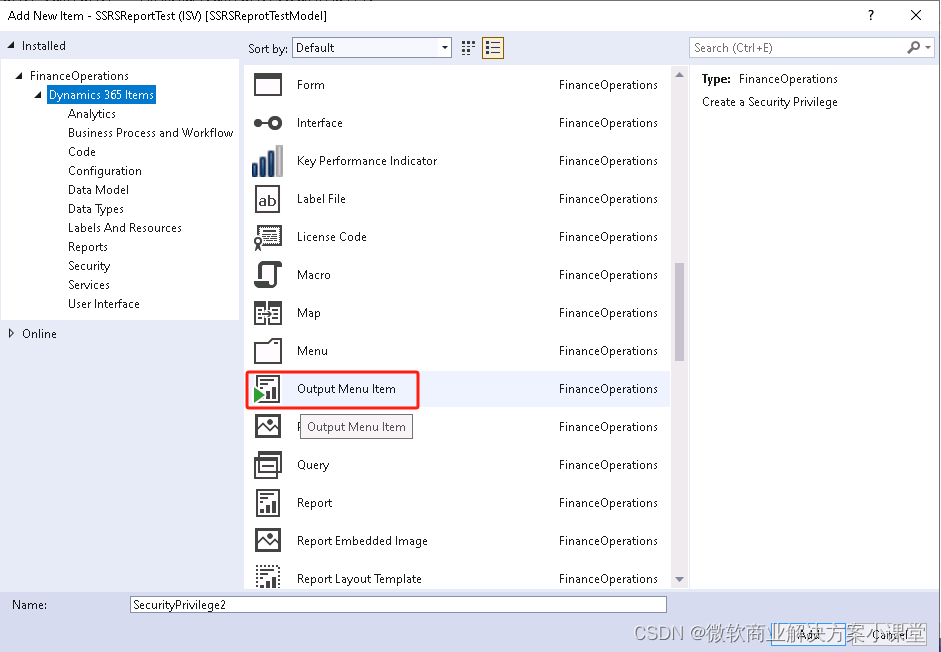
Task: Click the Macro scroll icon
Action: point(268,275)
